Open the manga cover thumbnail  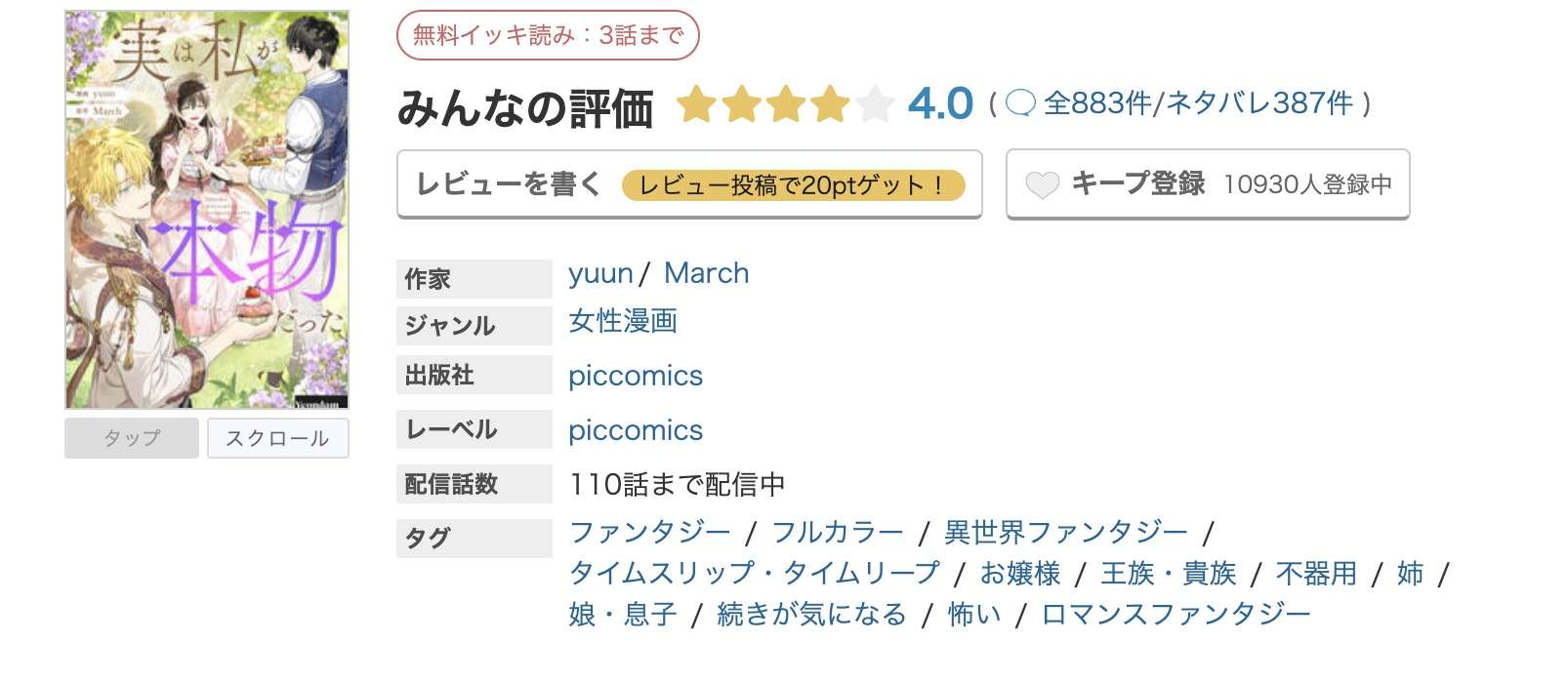205,207
